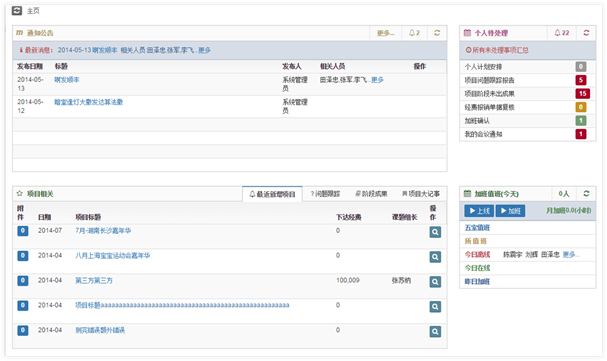Click 下达经费 column header
The width and height of the screenshot is (607, 361).
pyautogui.click(x=348, y=217)
